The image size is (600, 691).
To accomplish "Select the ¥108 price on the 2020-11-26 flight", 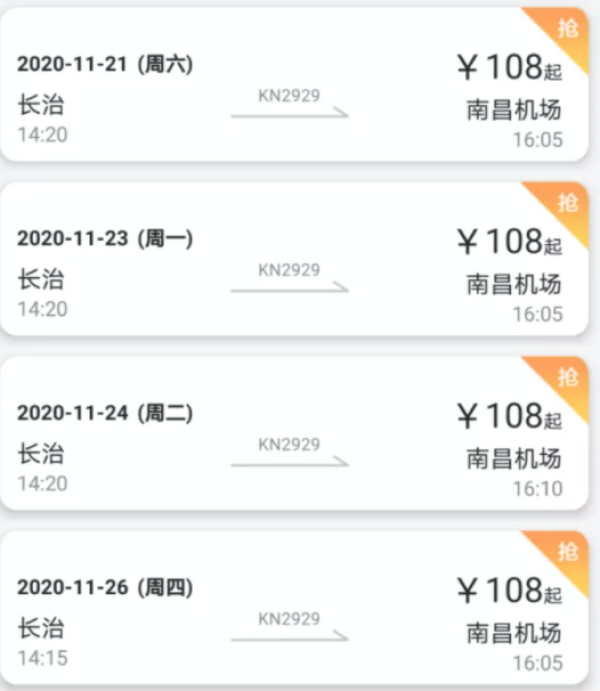I will click(509, 590).
